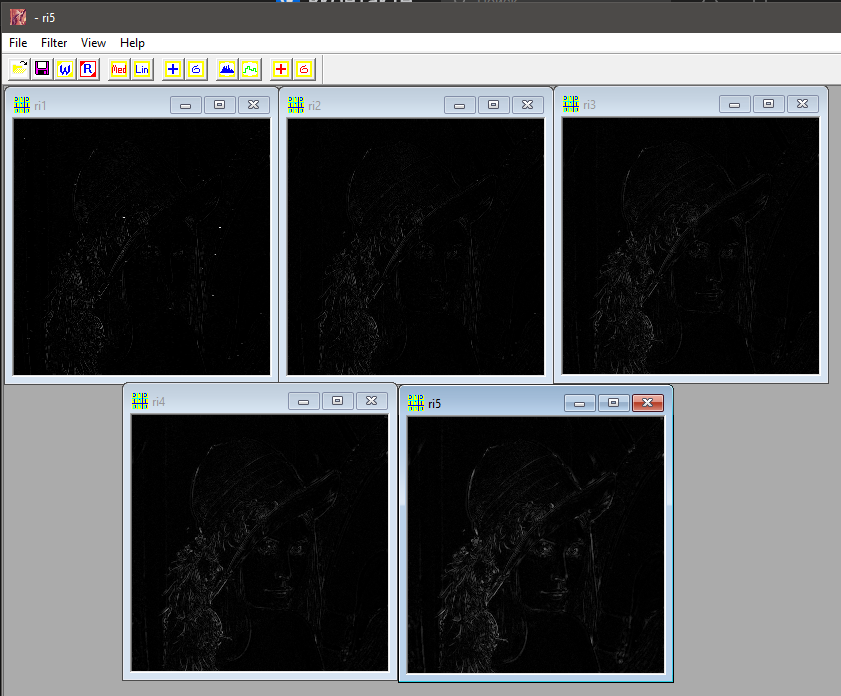Close the ri2 child window
Viewport: 841px width, 696px height.
coord(528,105)
